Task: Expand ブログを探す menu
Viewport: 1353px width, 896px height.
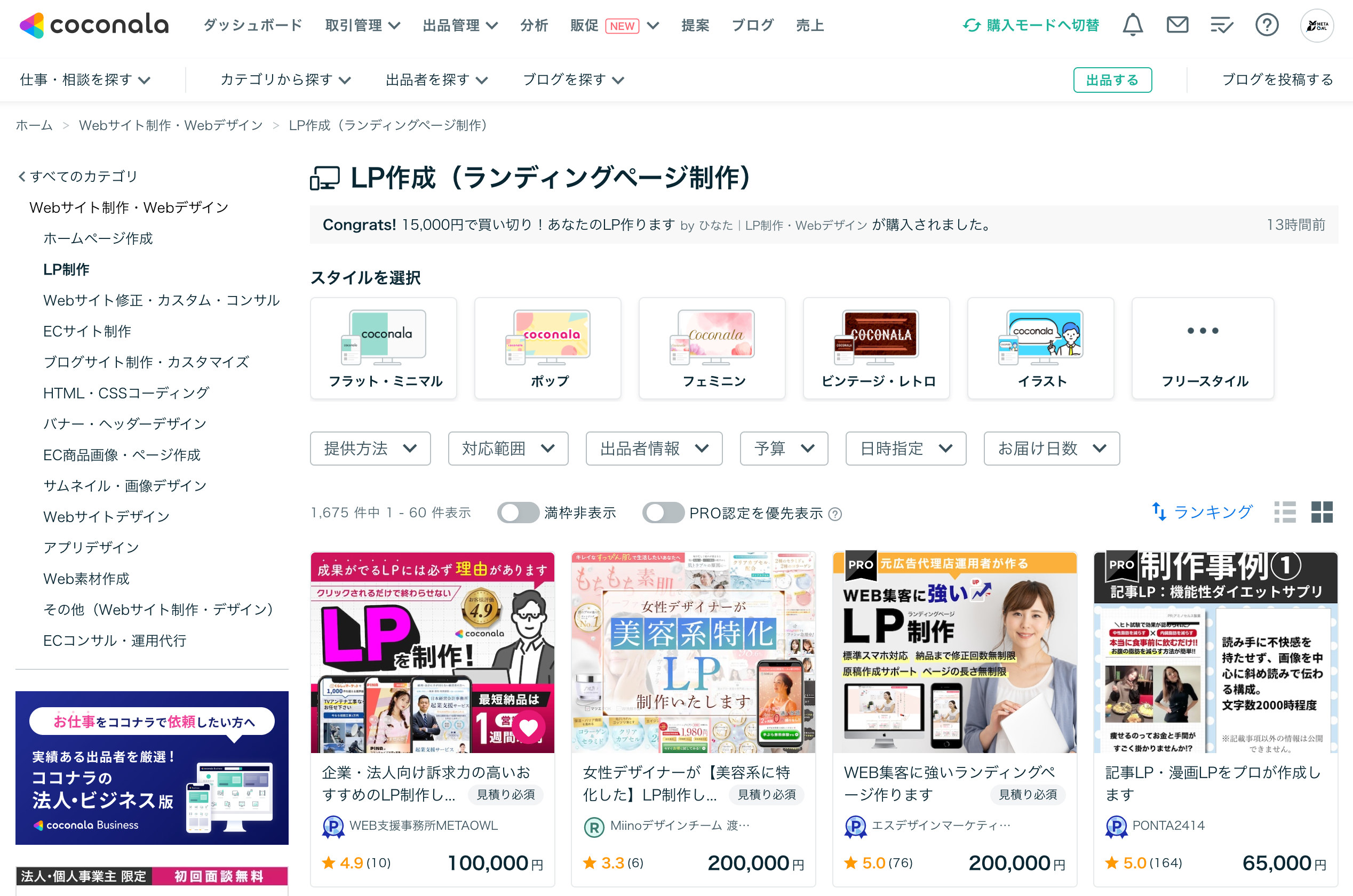Action: [x=574, y=79]
